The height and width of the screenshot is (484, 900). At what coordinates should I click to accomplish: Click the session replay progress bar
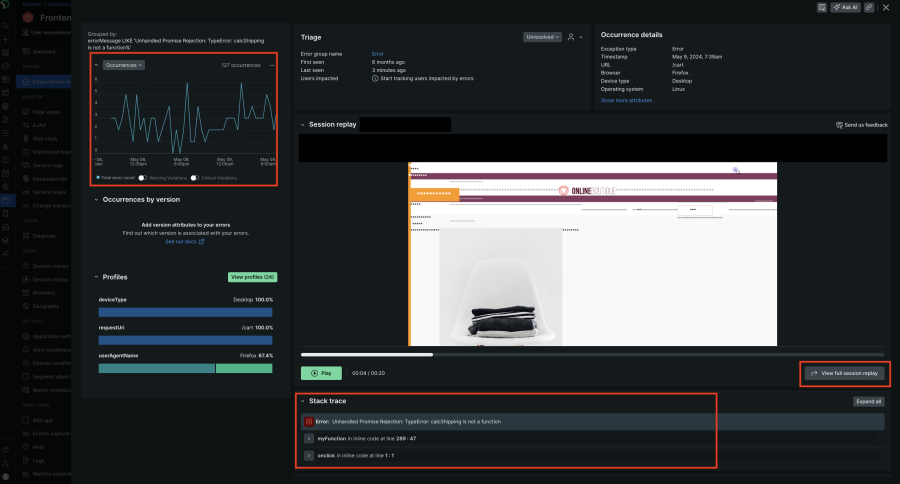[x=592, y=354]
